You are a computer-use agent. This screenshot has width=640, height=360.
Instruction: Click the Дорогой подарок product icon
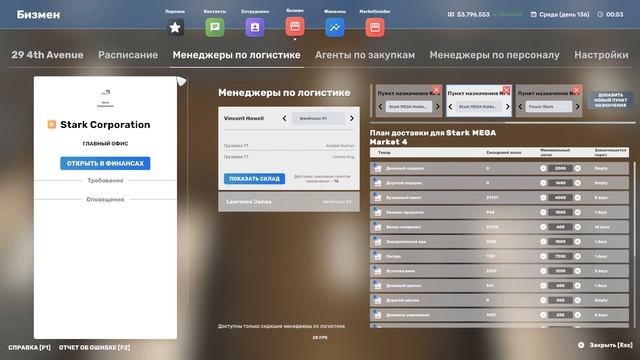point(378,183)
